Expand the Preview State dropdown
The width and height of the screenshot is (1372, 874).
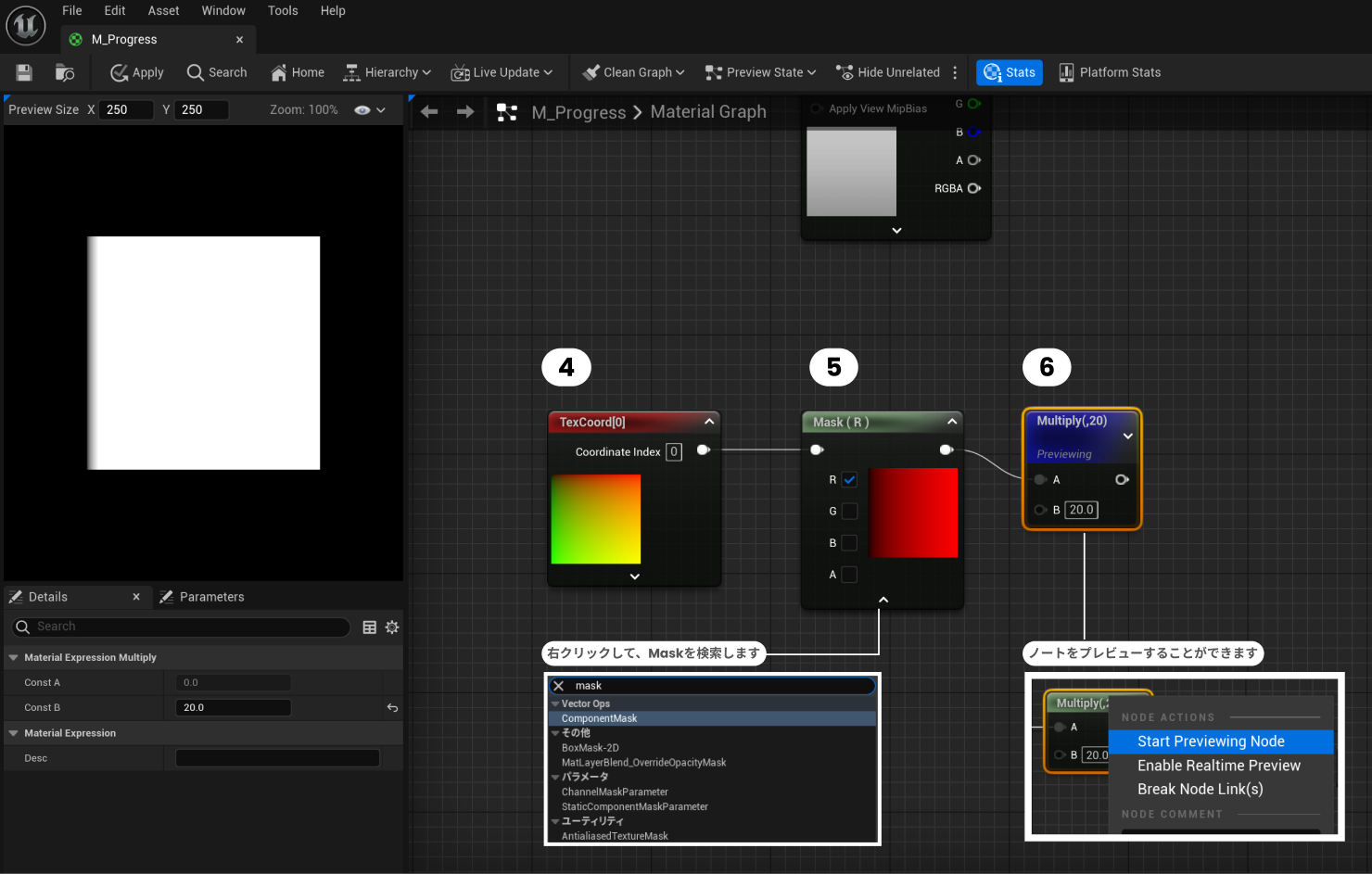click(761, 72)
